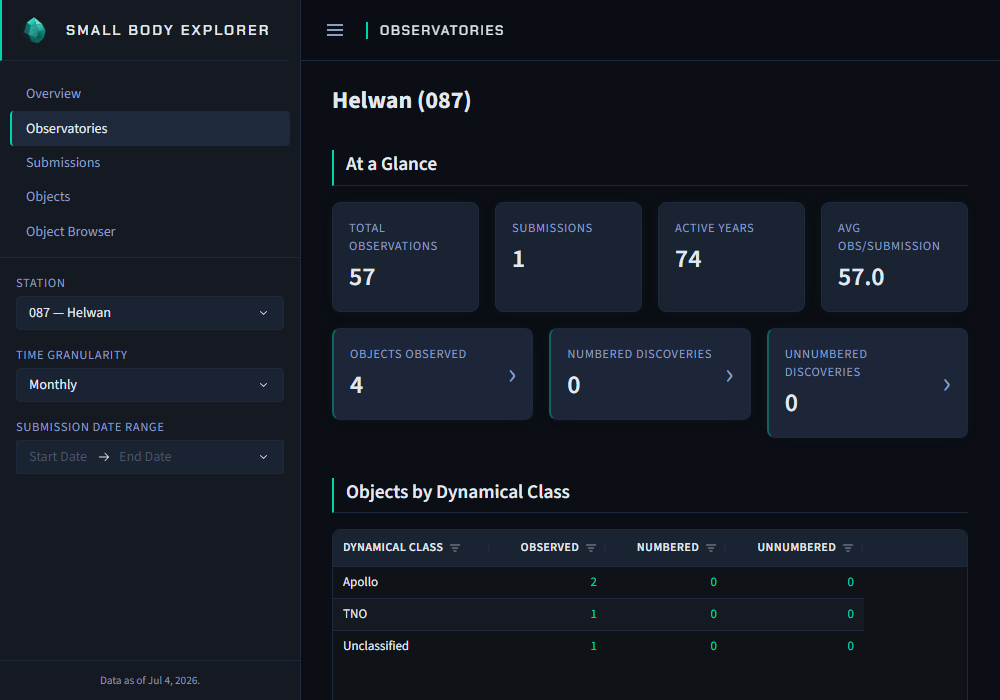Open the Objects Observed card

[x=432, y=374]
